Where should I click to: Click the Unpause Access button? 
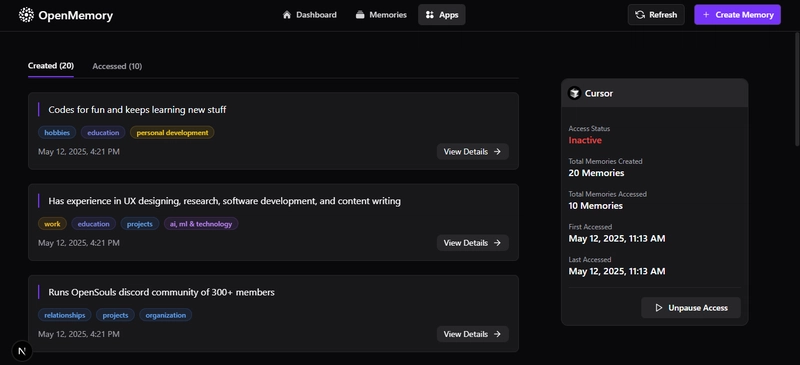691,308
